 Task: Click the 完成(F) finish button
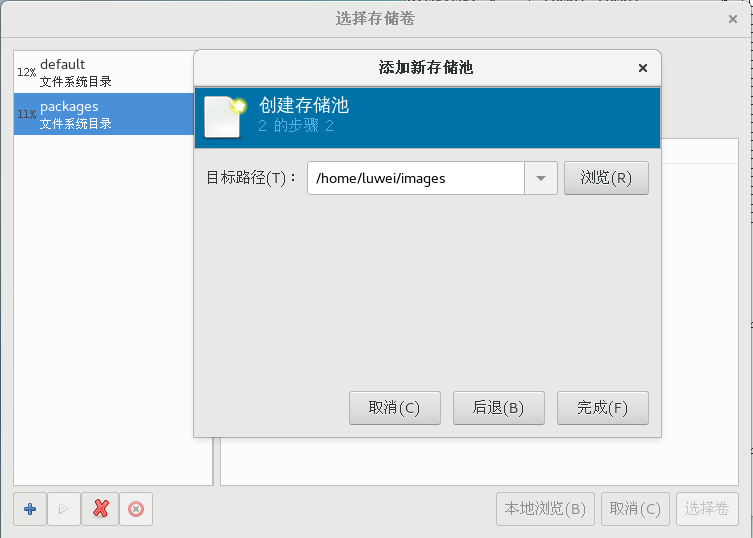click(603, 408)
